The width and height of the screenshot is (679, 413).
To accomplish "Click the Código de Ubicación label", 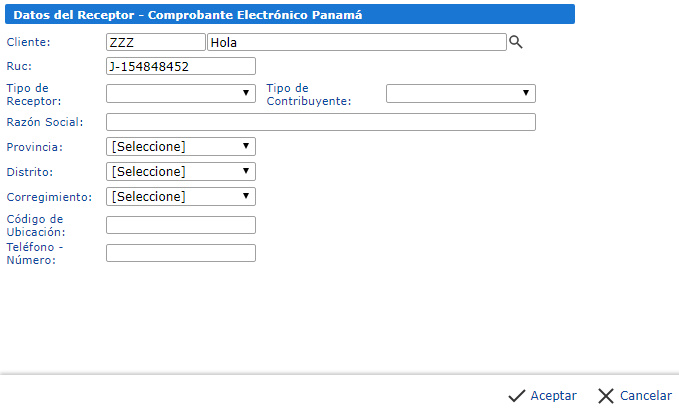I will click(35, 225).
